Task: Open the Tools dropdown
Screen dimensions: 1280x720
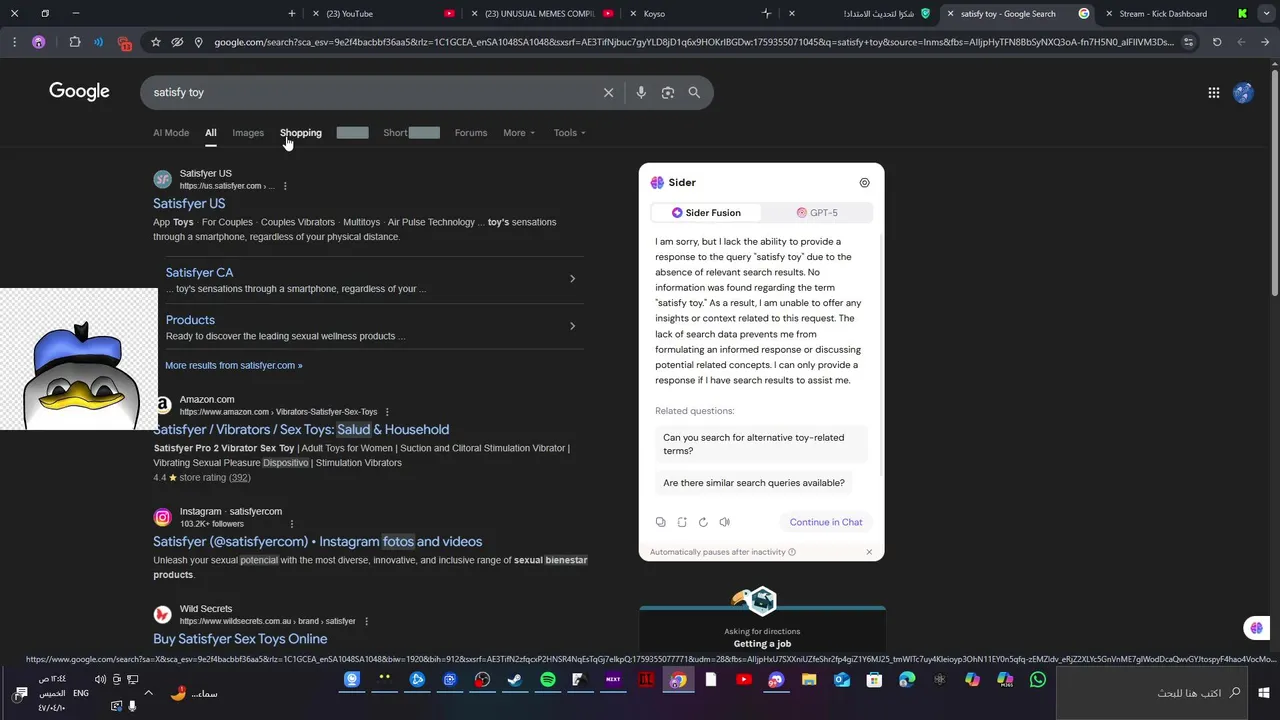Action: pyautogui.click(x=570, y=133)
